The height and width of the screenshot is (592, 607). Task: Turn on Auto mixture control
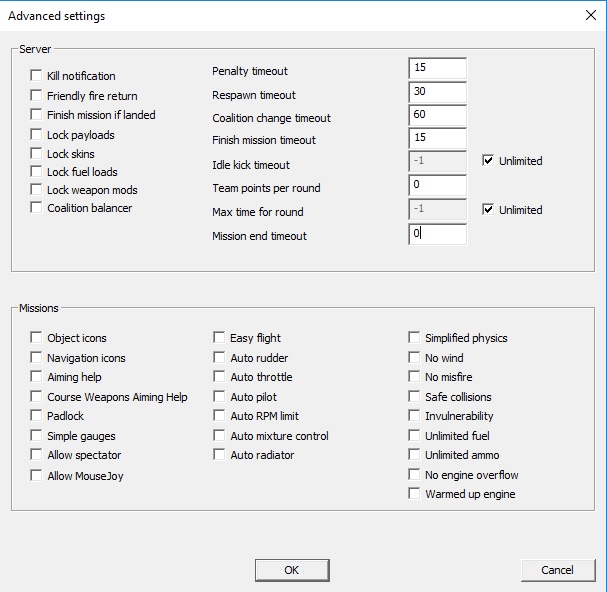tap(219, 435)
